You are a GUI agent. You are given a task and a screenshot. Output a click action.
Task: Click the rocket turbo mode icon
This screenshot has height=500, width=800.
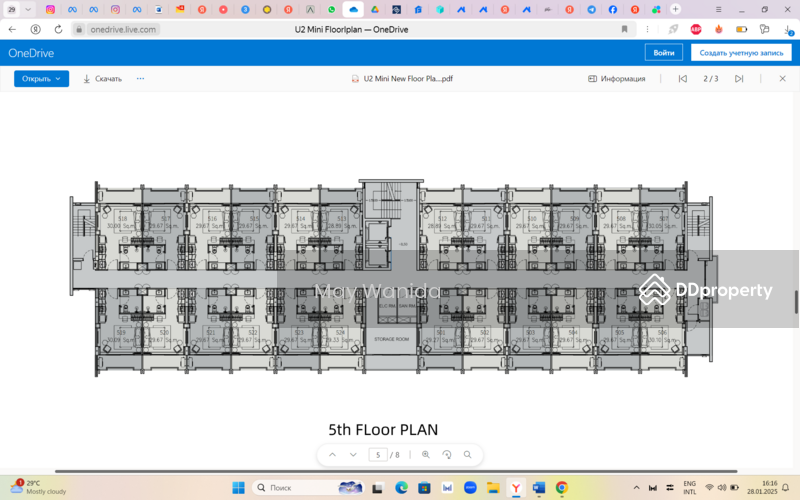click(673, 30)
